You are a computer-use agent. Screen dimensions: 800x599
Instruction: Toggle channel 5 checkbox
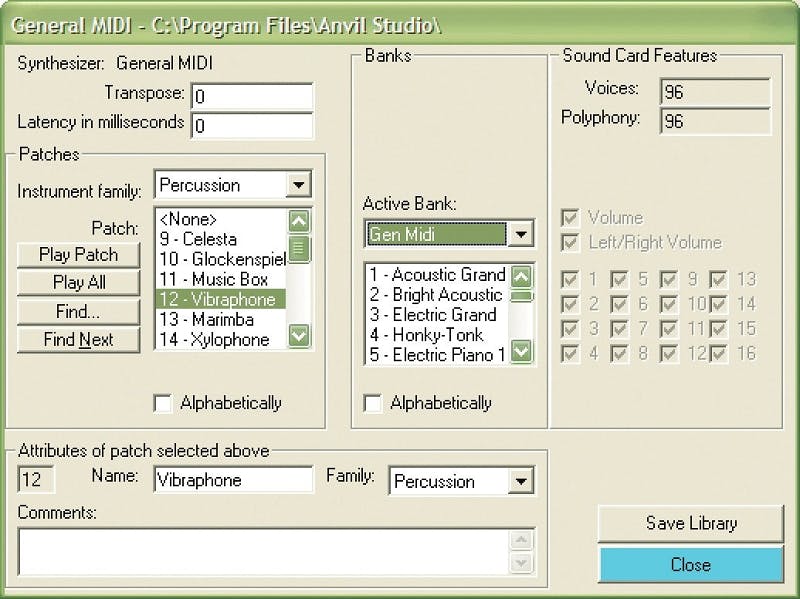pyautogui.click(x=619, y=279)
